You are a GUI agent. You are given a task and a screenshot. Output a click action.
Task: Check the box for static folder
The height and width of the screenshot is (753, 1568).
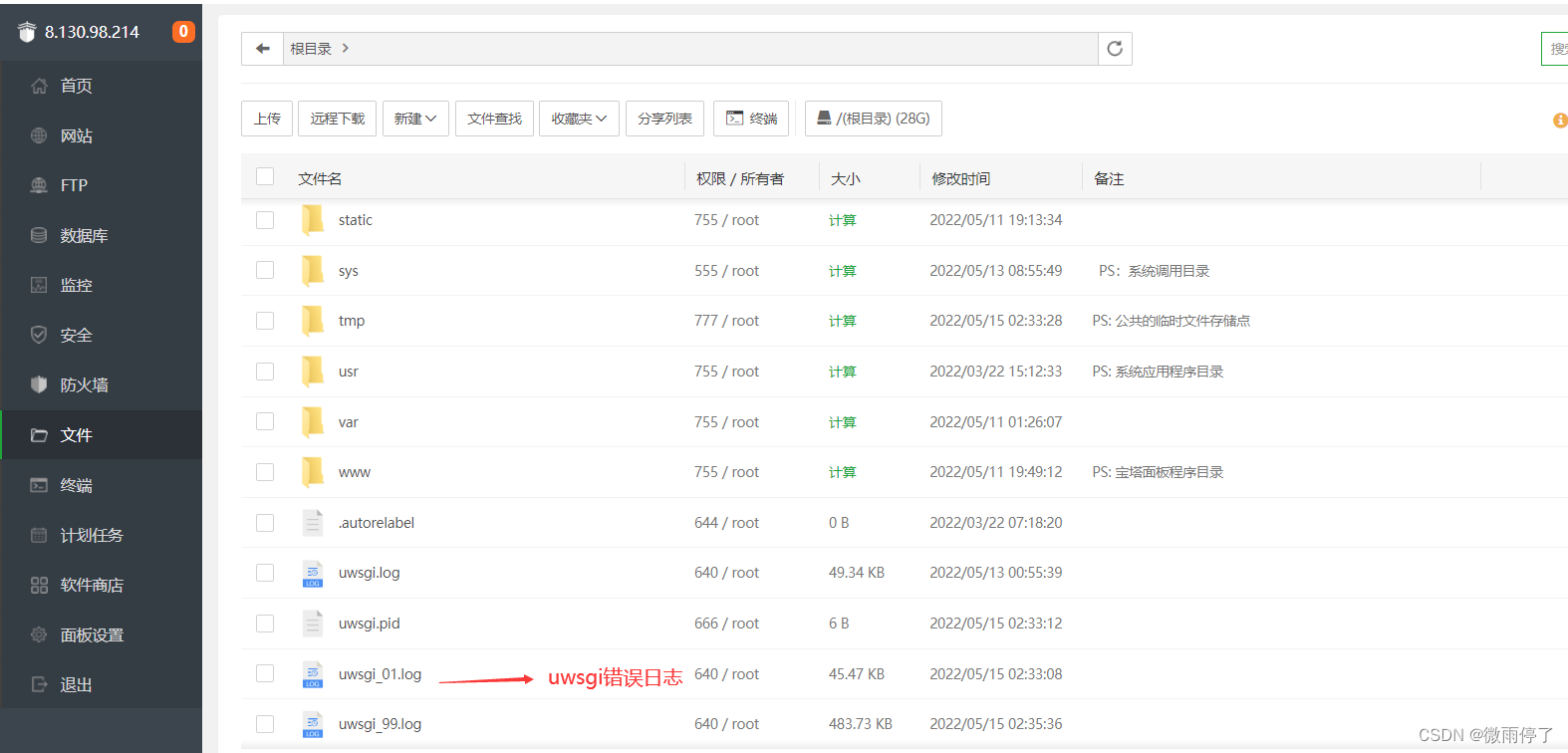pos(265,220)
